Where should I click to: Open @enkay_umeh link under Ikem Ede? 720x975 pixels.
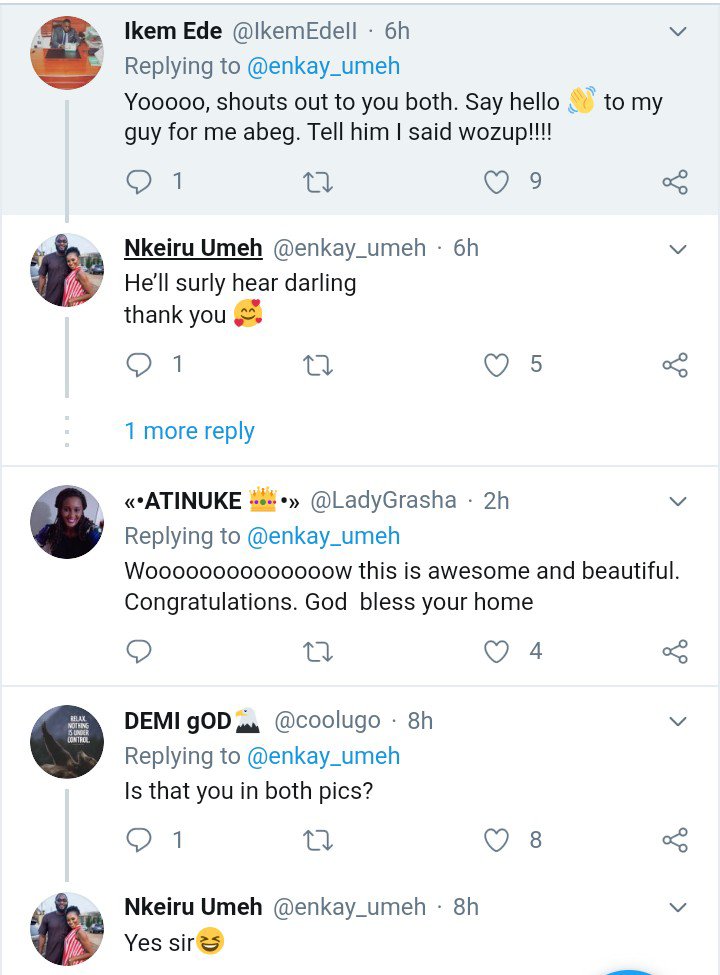pyautogui.click(x=323, y=67)
